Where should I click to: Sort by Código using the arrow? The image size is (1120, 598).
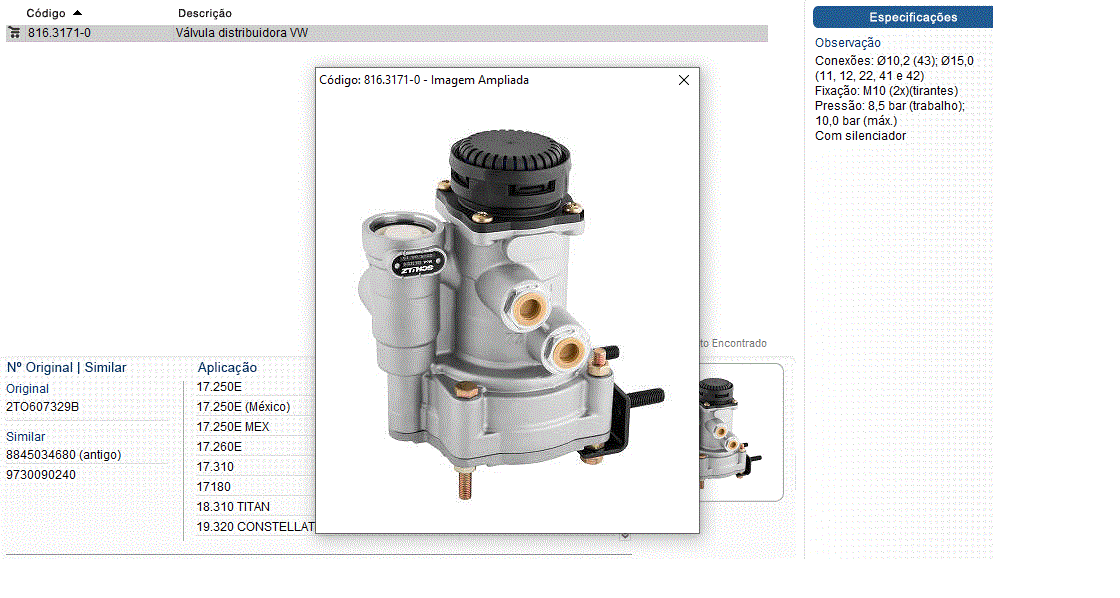[x=77, y=13]
